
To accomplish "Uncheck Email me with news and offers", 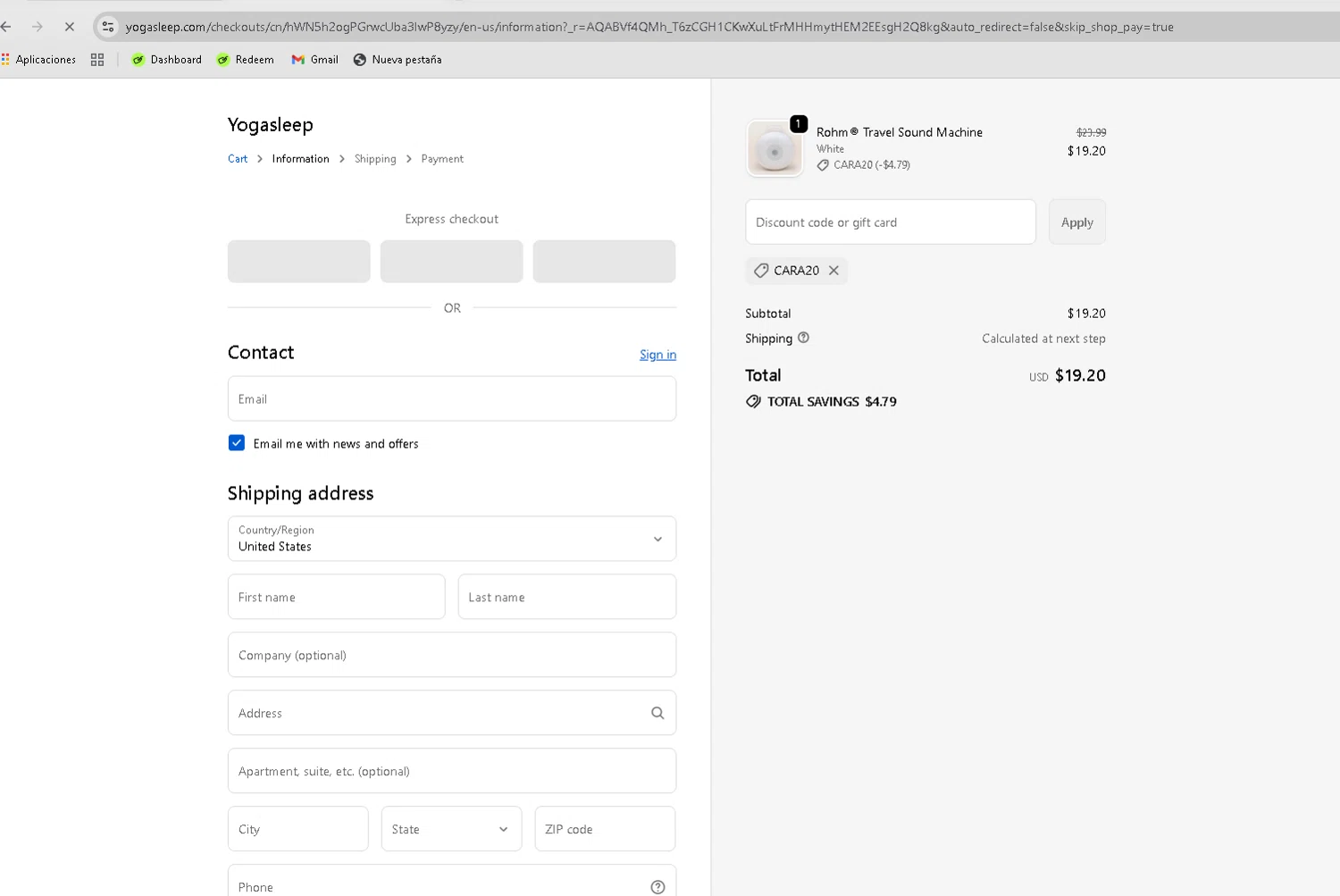I will [x=237, y=443].
